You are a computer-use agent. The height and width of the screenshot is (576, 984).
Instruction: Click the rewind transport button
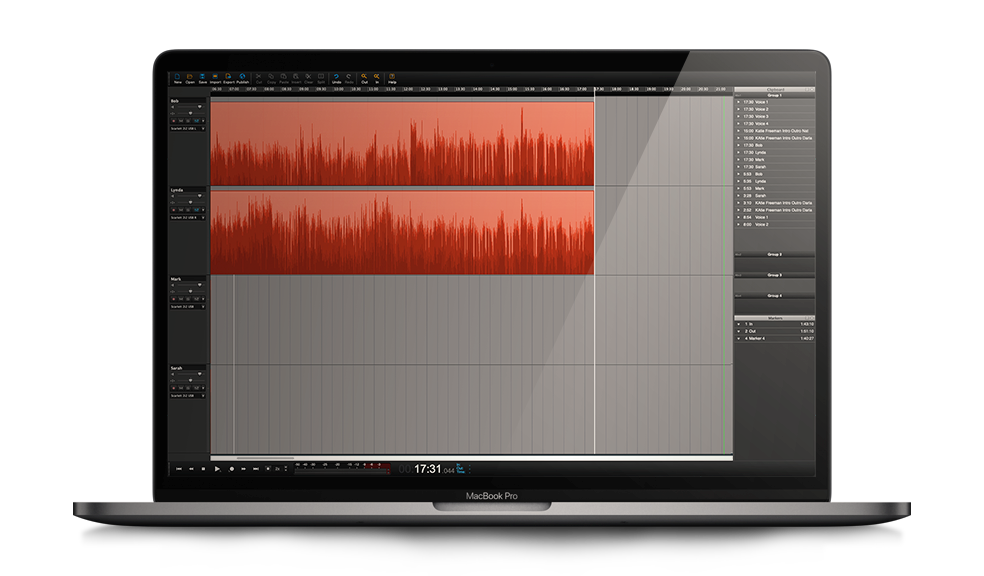click(x=191, y=469)
